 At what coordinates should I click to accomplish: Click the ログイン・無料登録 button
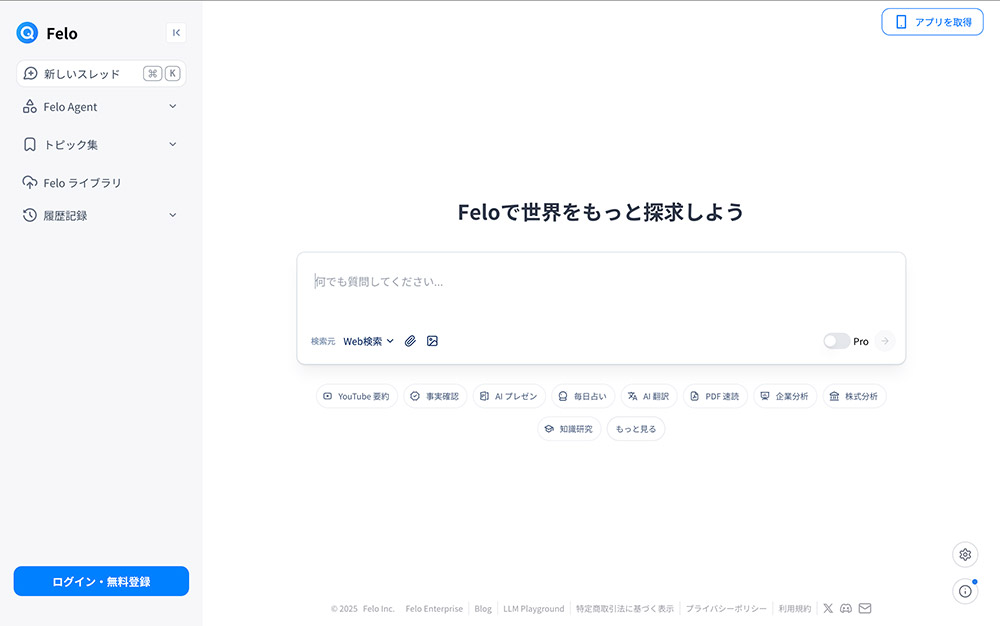[x=101, y=581]
